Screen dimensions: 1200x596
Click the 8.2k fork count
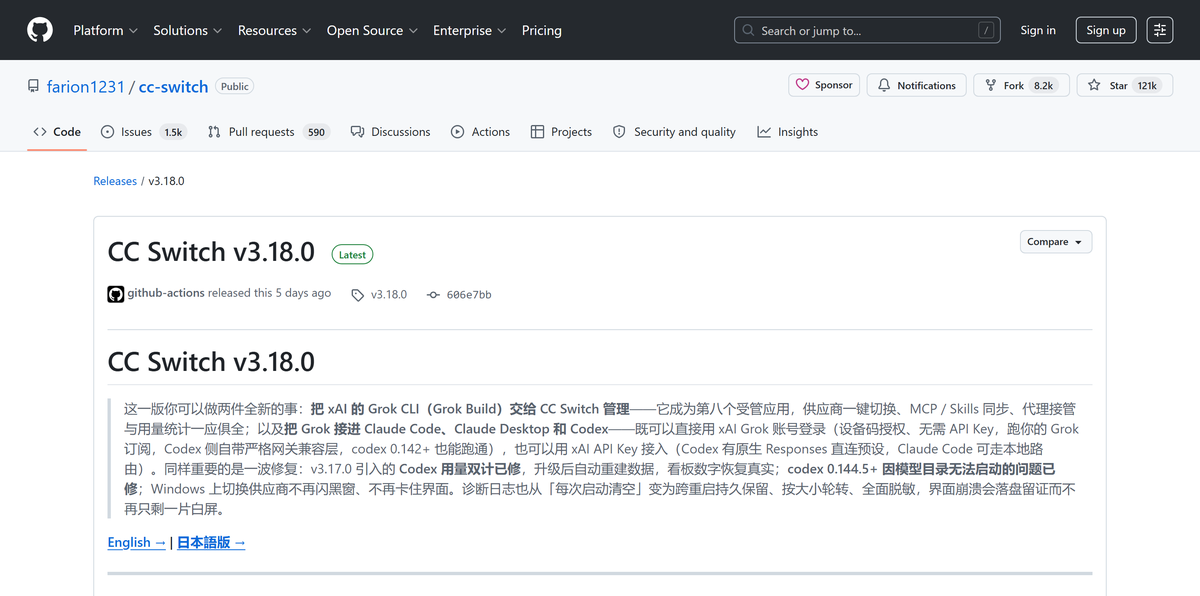point(1044,86)
